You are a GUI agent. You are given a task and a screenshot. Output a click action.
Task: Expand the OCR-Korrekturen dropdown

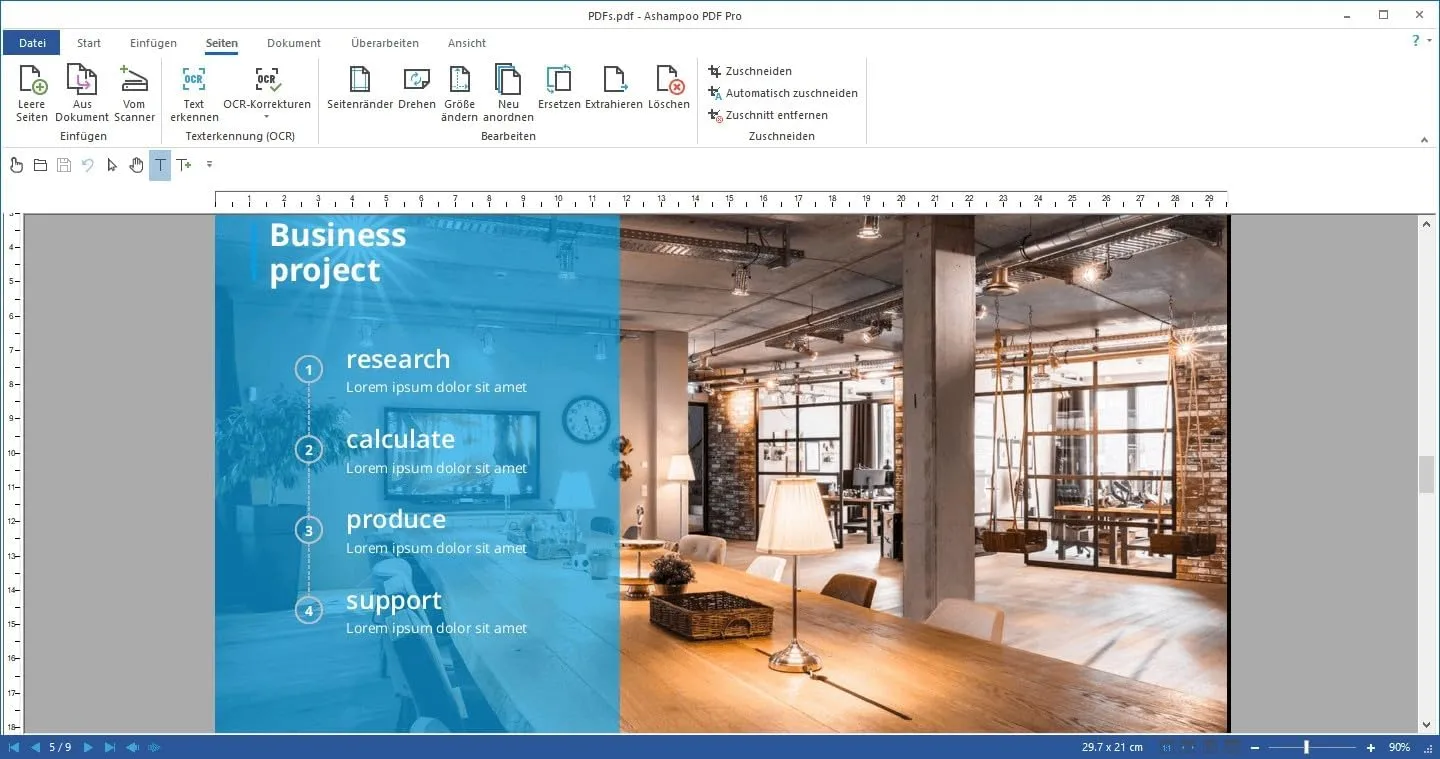(x=267, y=117)
